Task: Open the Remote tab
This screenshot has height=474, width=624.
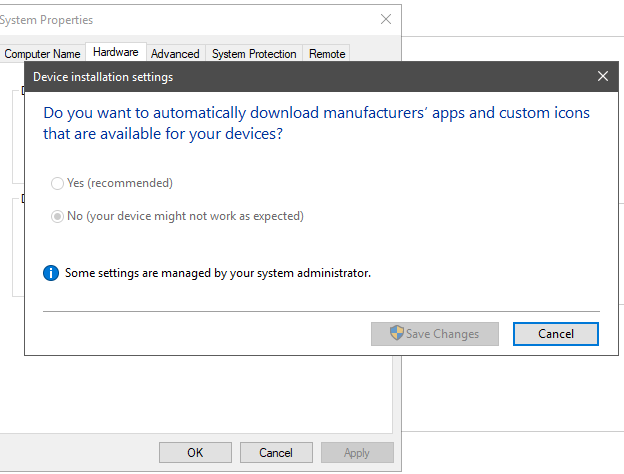Action: tap(327, 54)
